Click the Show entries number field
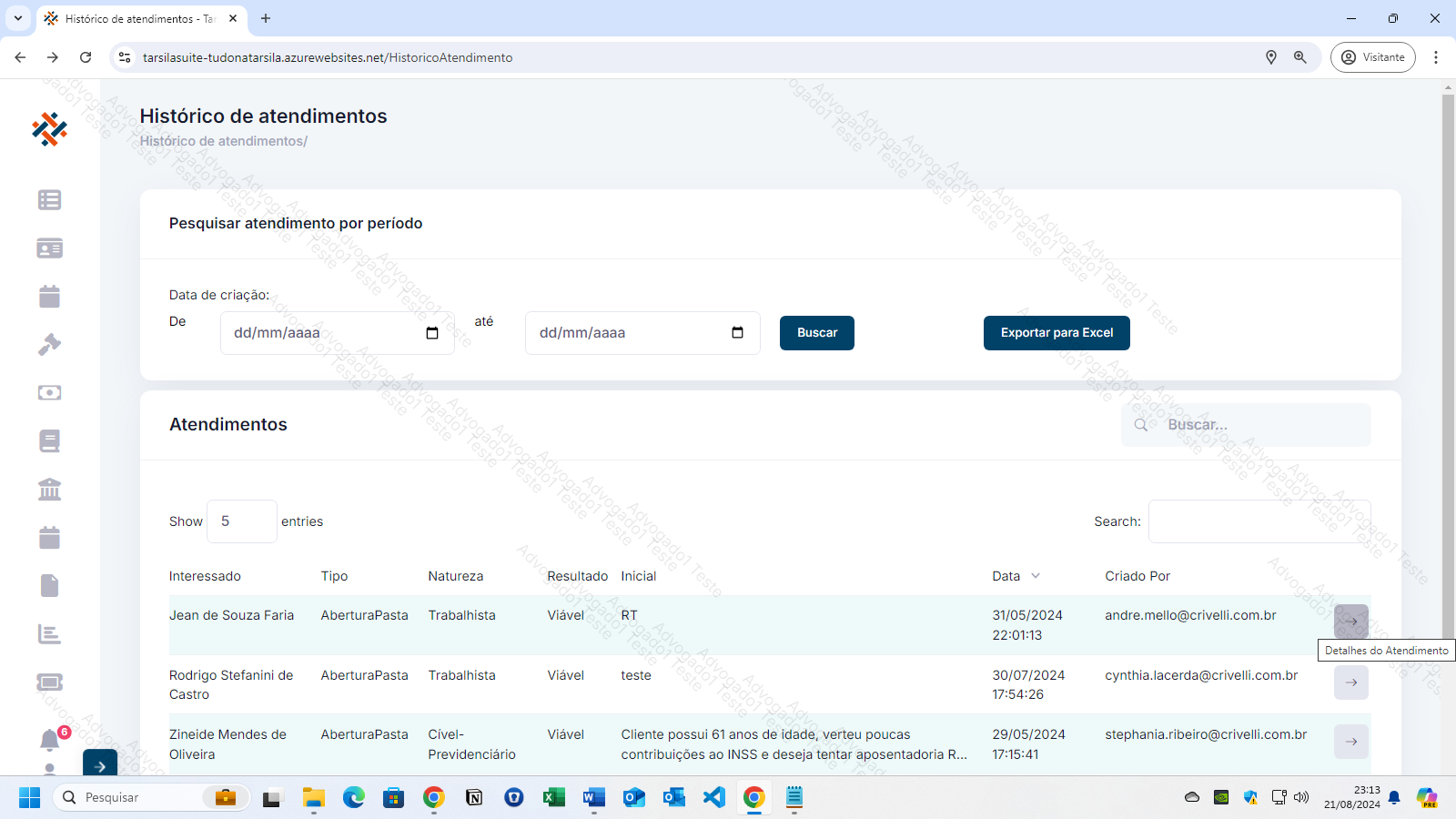 (241, 521)
